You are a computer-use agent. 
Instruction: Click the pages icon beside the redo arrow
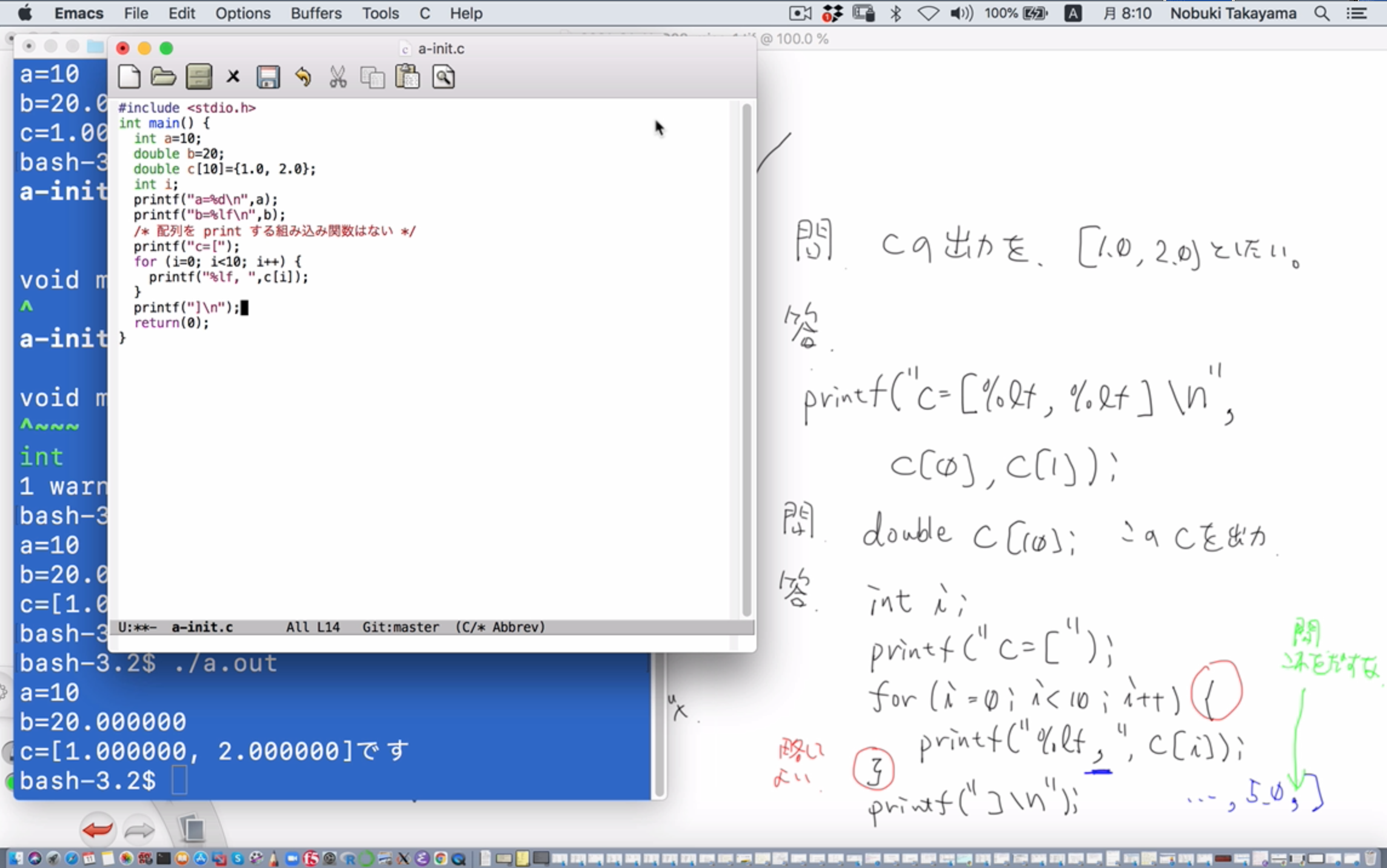pos(193,829)
